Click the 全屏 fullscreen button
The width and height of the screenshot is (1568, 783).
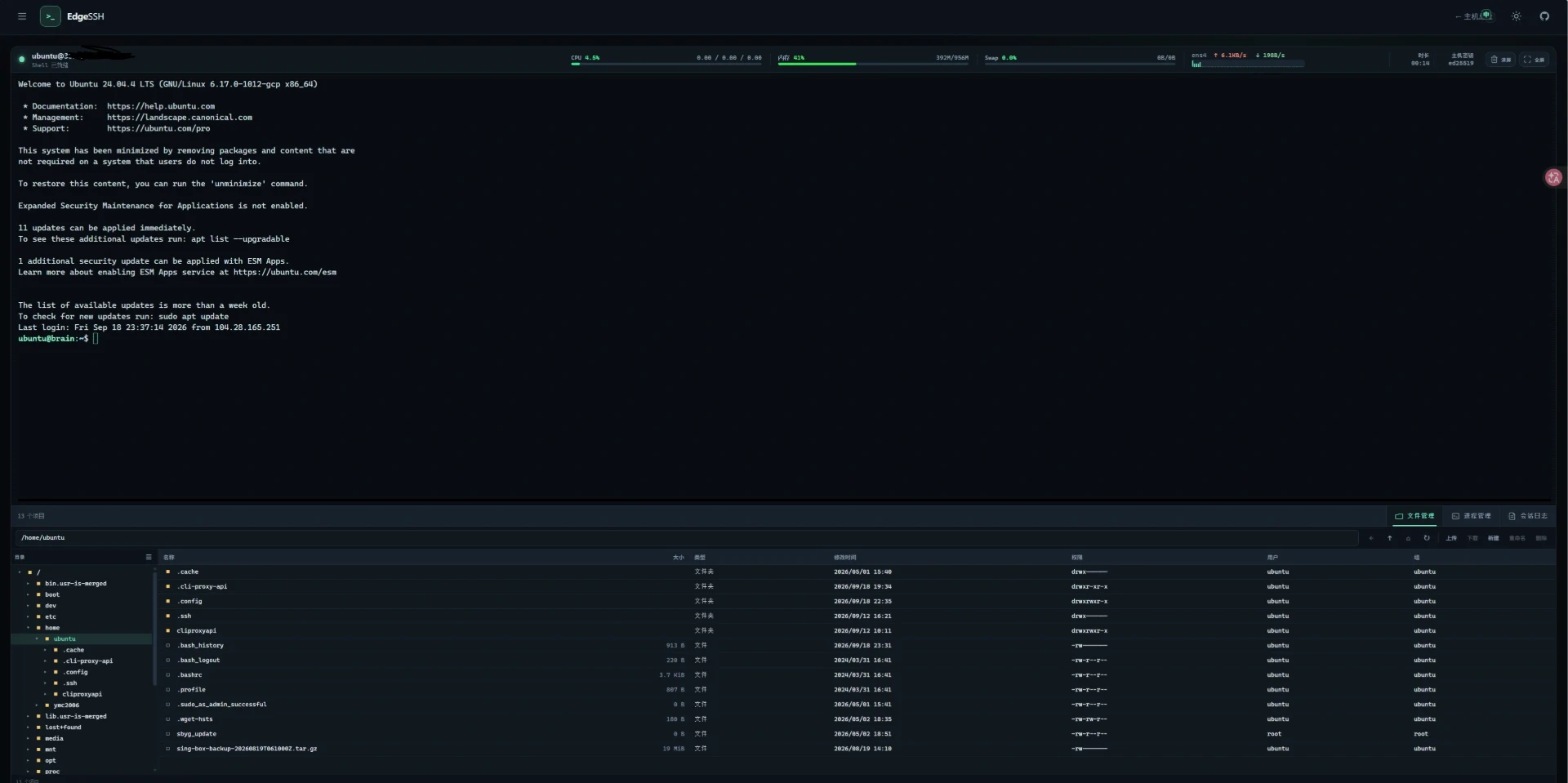[1535, 60]
